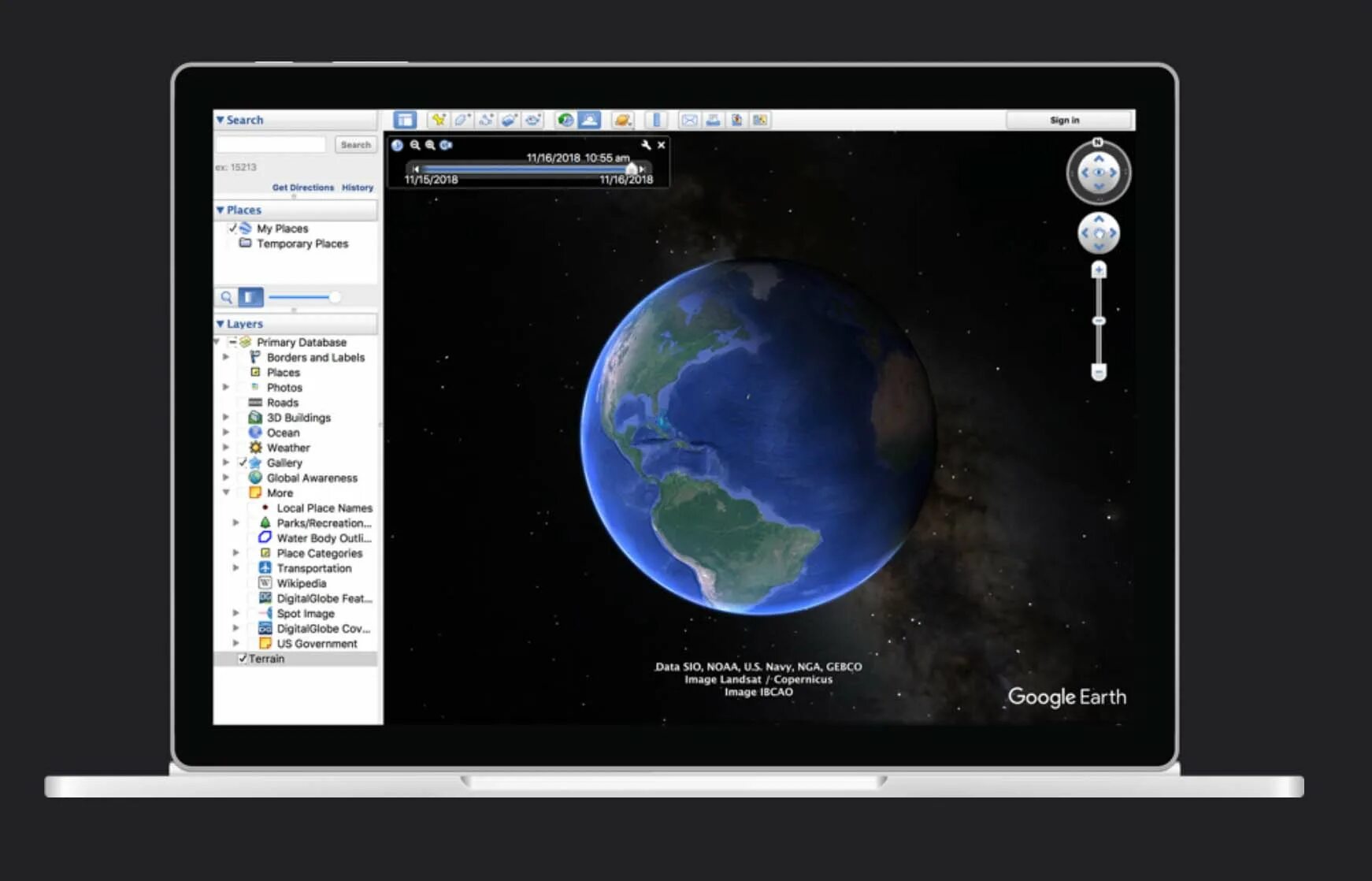1372x881 pixels.
Task: Zoom out the time slider range
Action: 415,145
